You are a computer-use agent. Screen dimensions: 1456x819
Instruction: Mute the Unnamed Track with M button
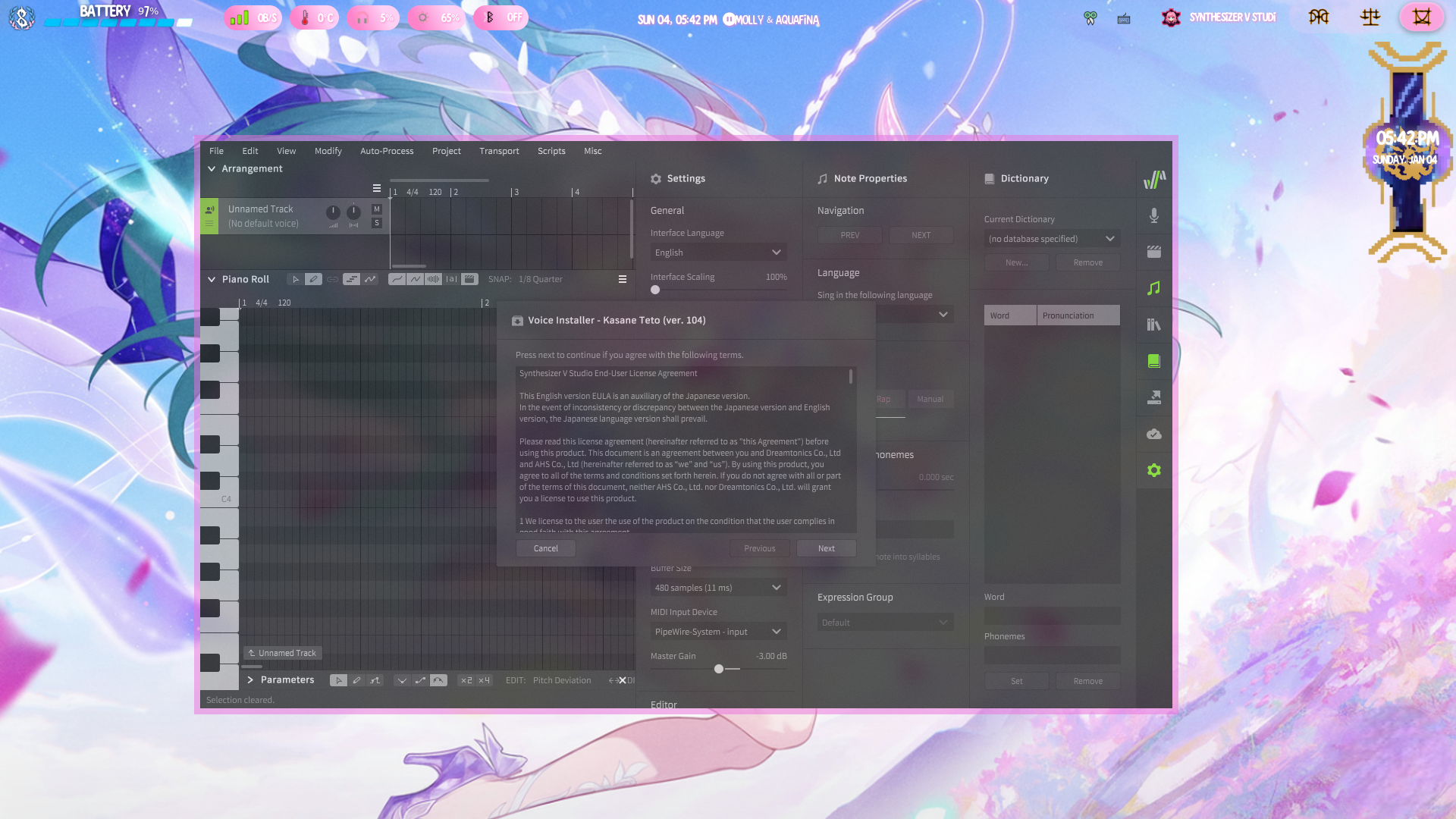pyautogui.click(x=377, y=209)
